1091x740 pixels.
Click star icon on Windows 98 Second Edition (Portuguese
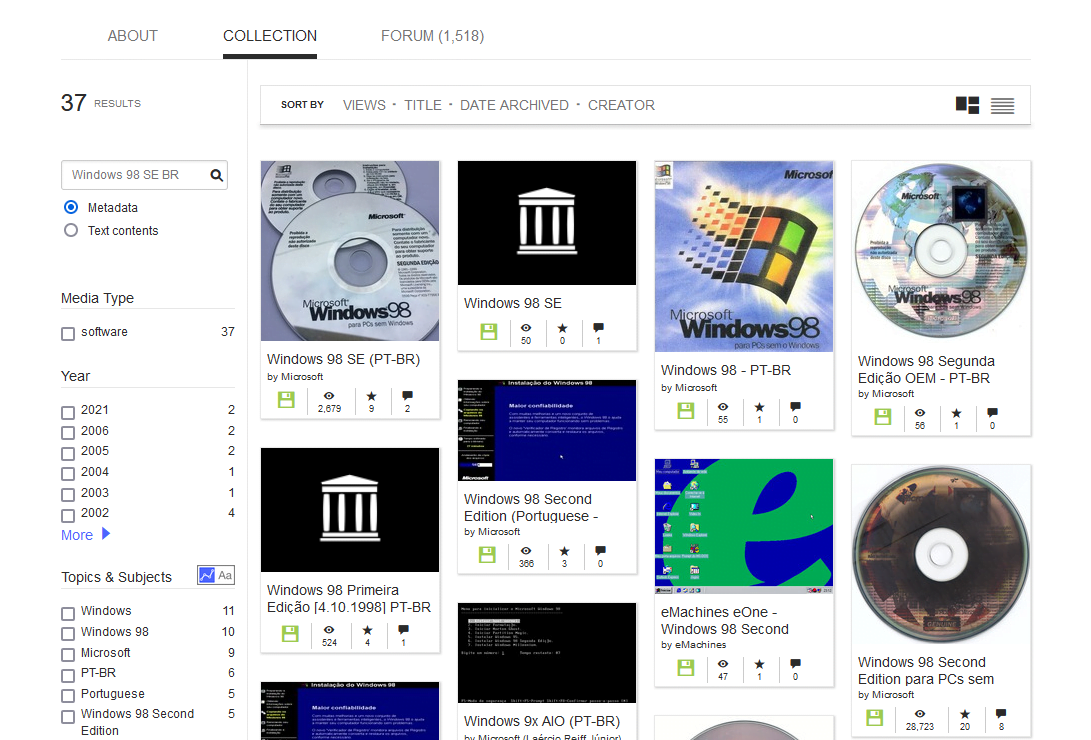tap(564, 551)
